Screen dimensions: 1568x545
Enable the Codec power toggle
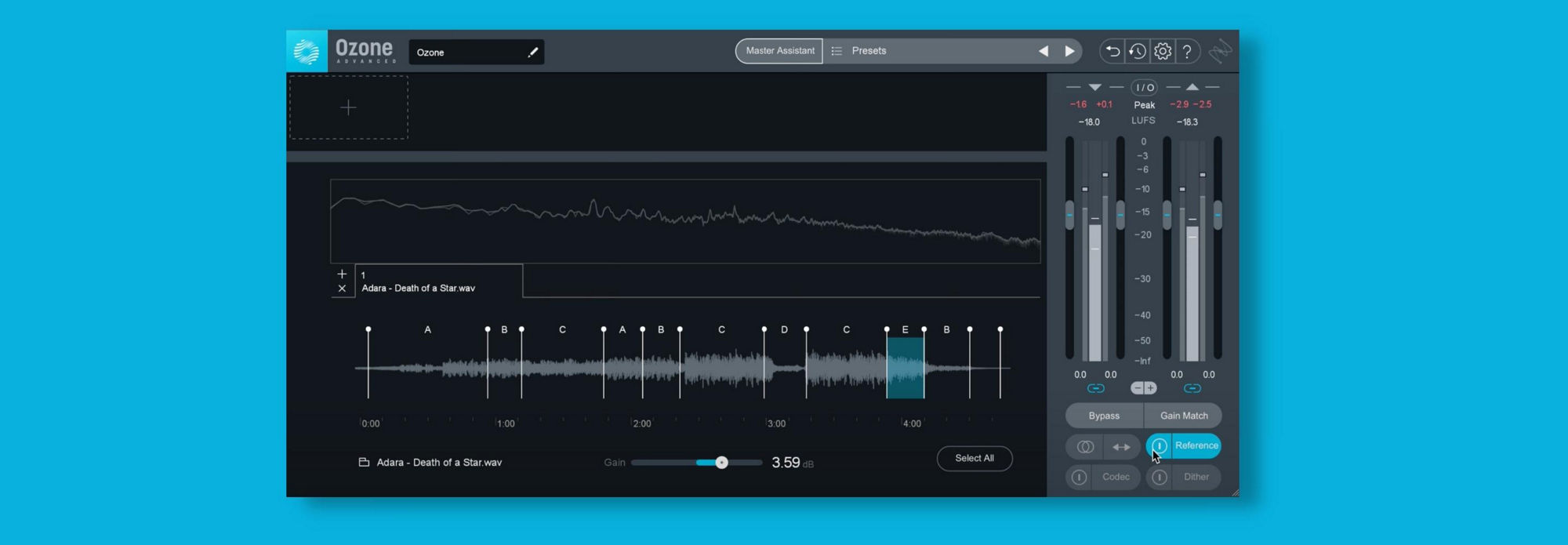(1079, 477)
